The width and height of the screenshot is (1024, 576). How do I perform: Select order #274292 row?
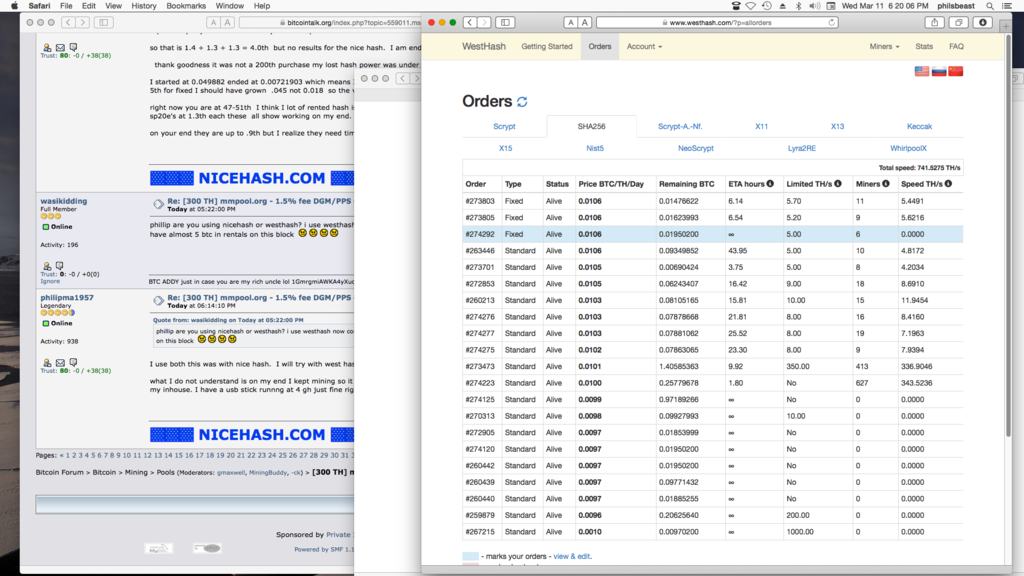(712, 234)
